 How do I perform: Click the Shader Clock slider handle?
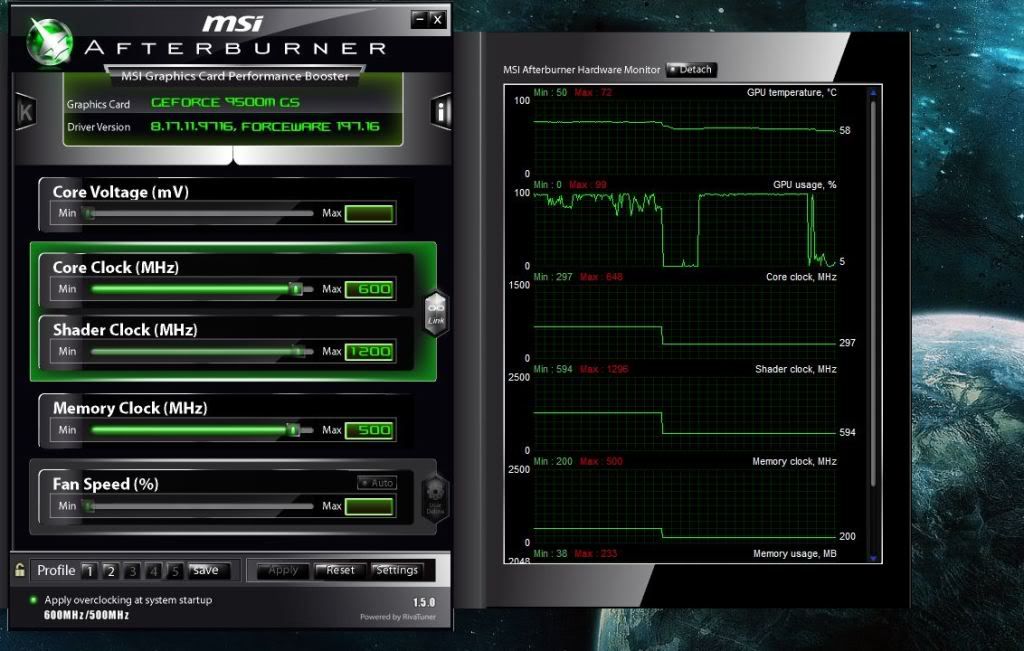[298, 351]
